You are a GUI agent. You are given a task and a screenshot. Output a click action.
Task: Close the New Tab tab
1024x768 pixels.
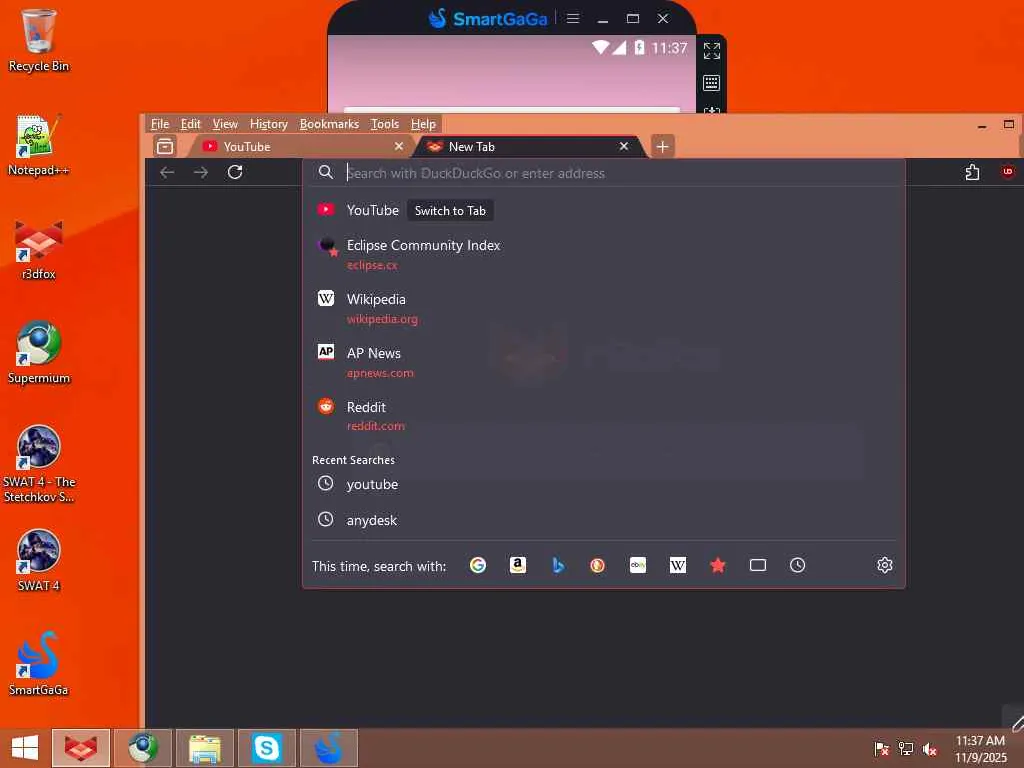[624, 146]
